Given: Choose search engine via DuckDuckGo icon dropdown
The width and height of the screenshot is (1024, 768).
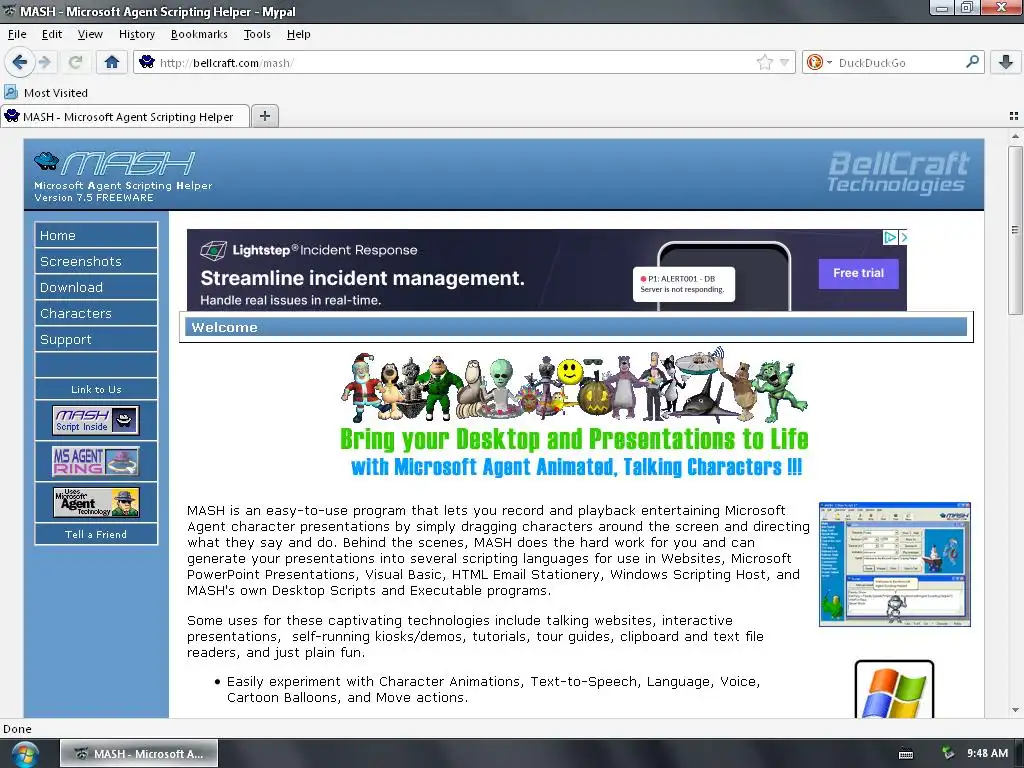Looking at the screenshot, I should coord(819,63).
